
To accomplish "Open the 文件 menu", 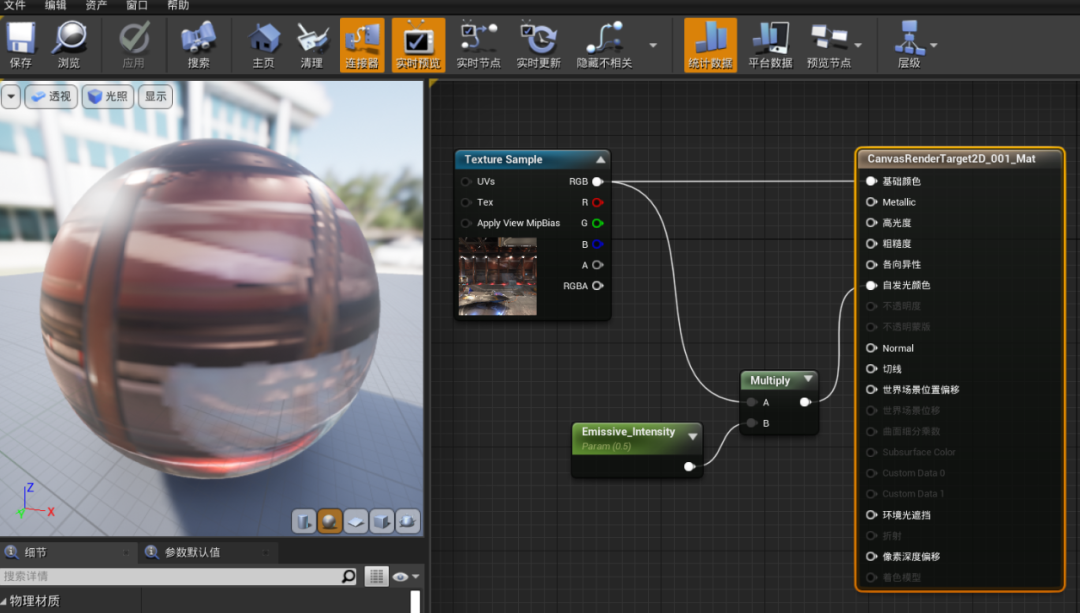I will tap(14, 6).
